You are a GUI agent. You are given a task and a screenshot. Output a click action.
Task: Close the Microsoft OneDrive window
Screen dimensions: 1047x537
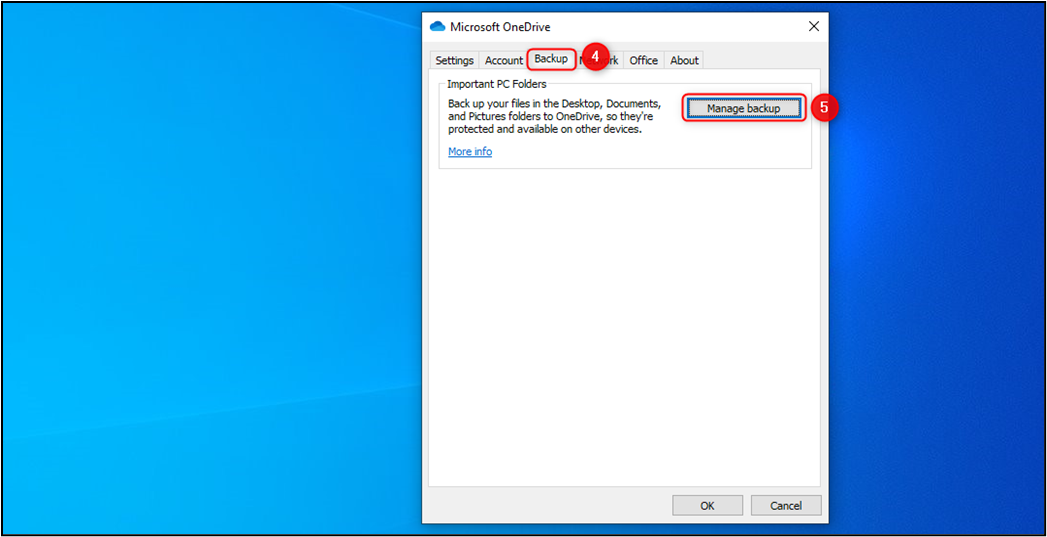point(813,27)
